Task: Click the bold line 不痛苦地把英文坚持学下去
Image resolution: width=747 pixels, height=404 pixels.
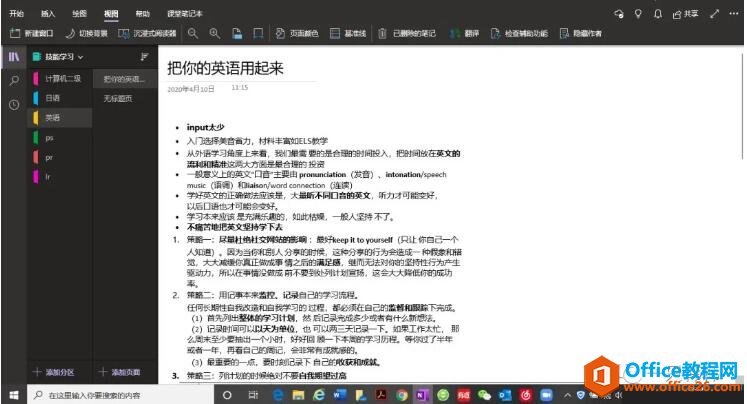Action: pos(234,227)
